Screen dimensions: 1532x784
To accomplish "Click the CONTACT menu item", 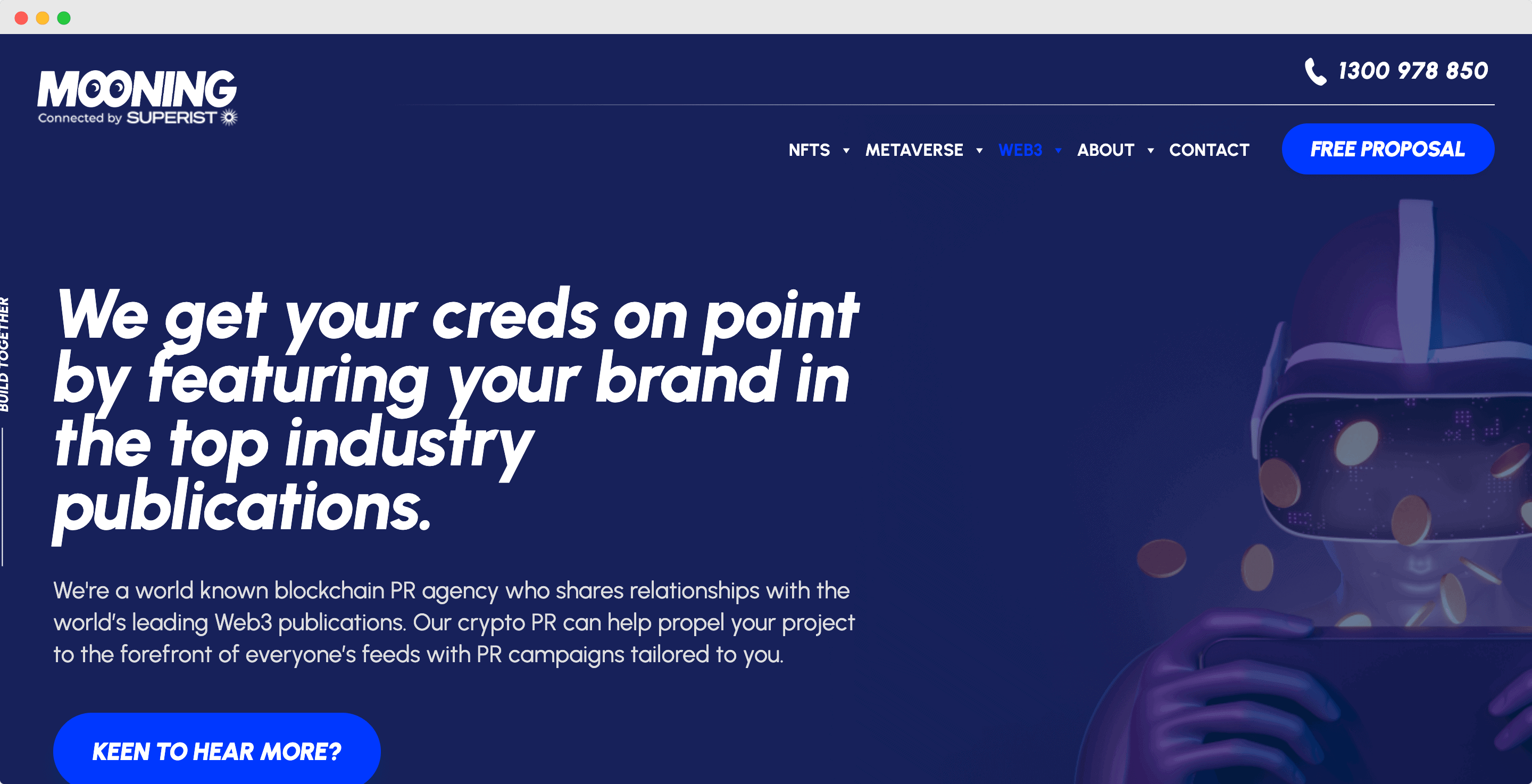I will point(1210,150).
